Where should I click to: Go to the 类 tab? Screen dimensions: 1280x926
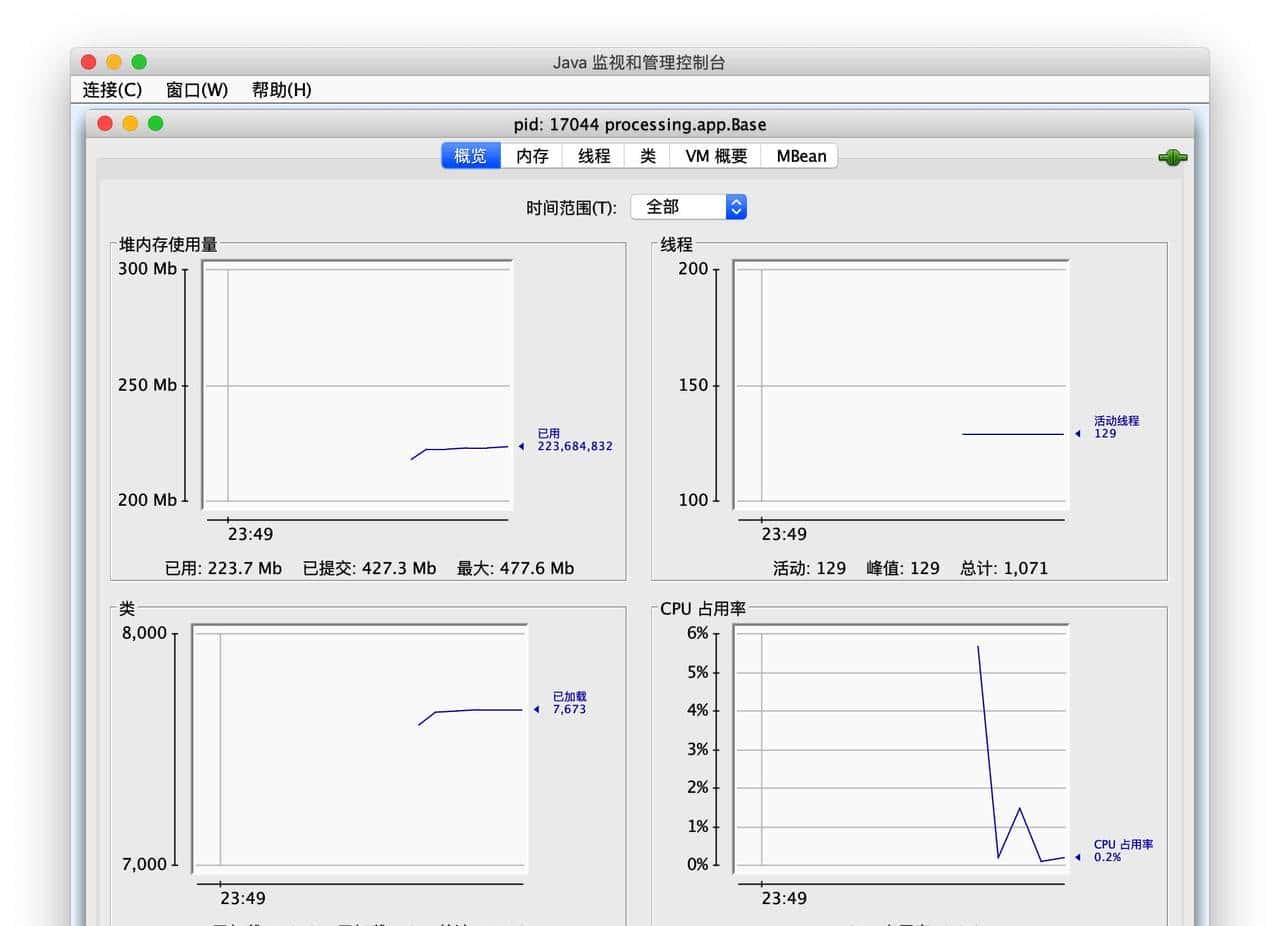[648, 156]
